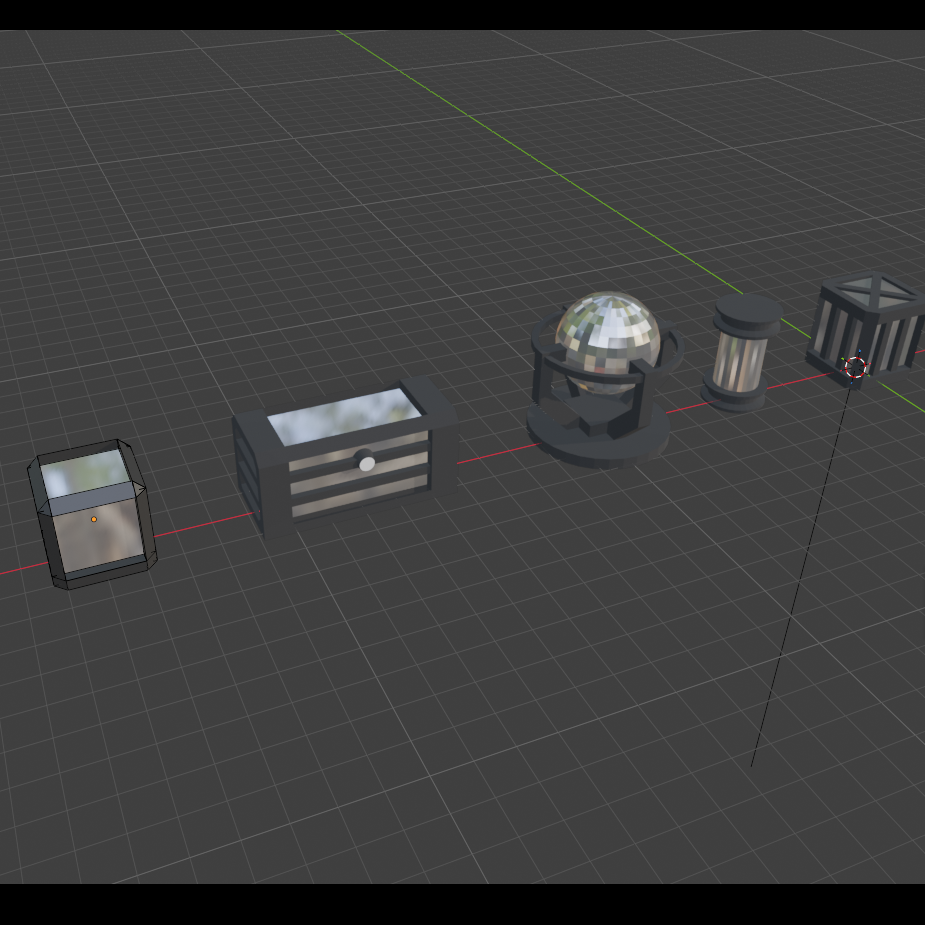Select the glass cube with wireframe outline
The image size is (925, 925).
pos(93,513)
